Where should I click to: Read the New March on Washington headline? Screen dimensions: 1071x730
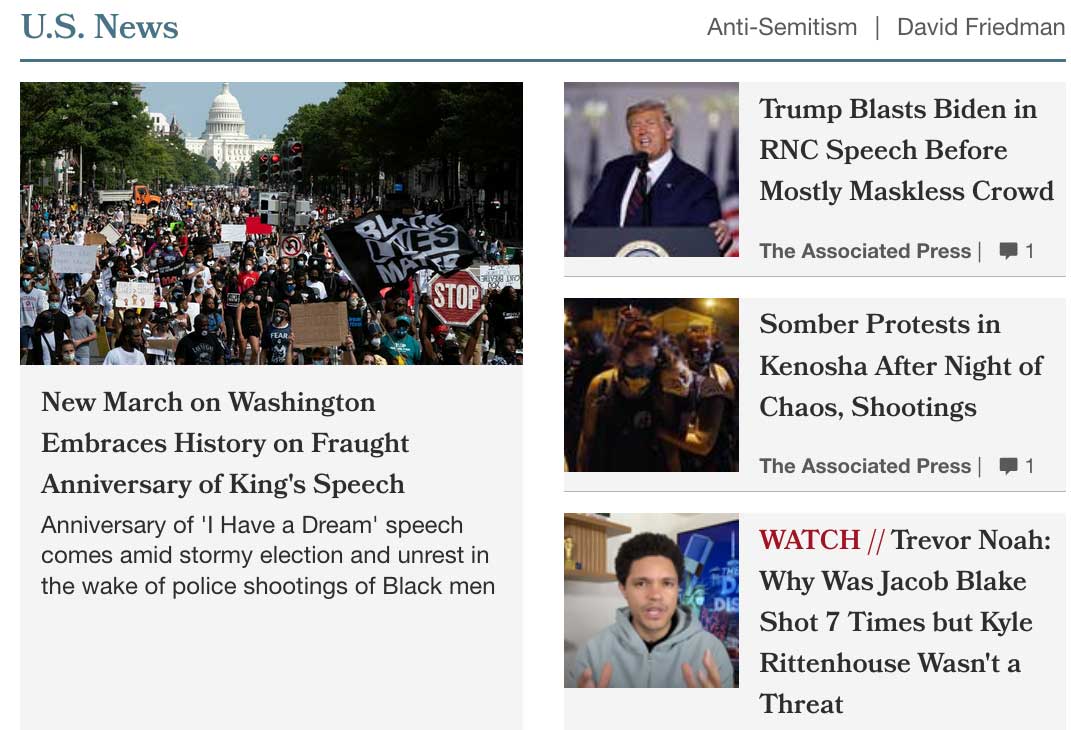pos(225,443)
